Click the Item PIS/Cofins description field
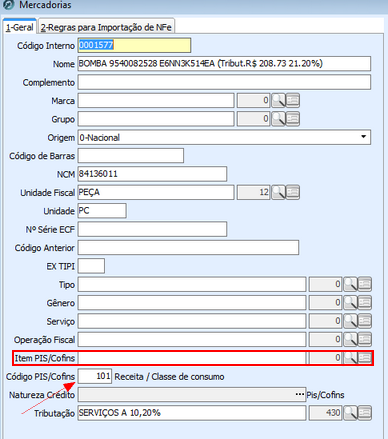The image size is (388, 439). [192, 358]
